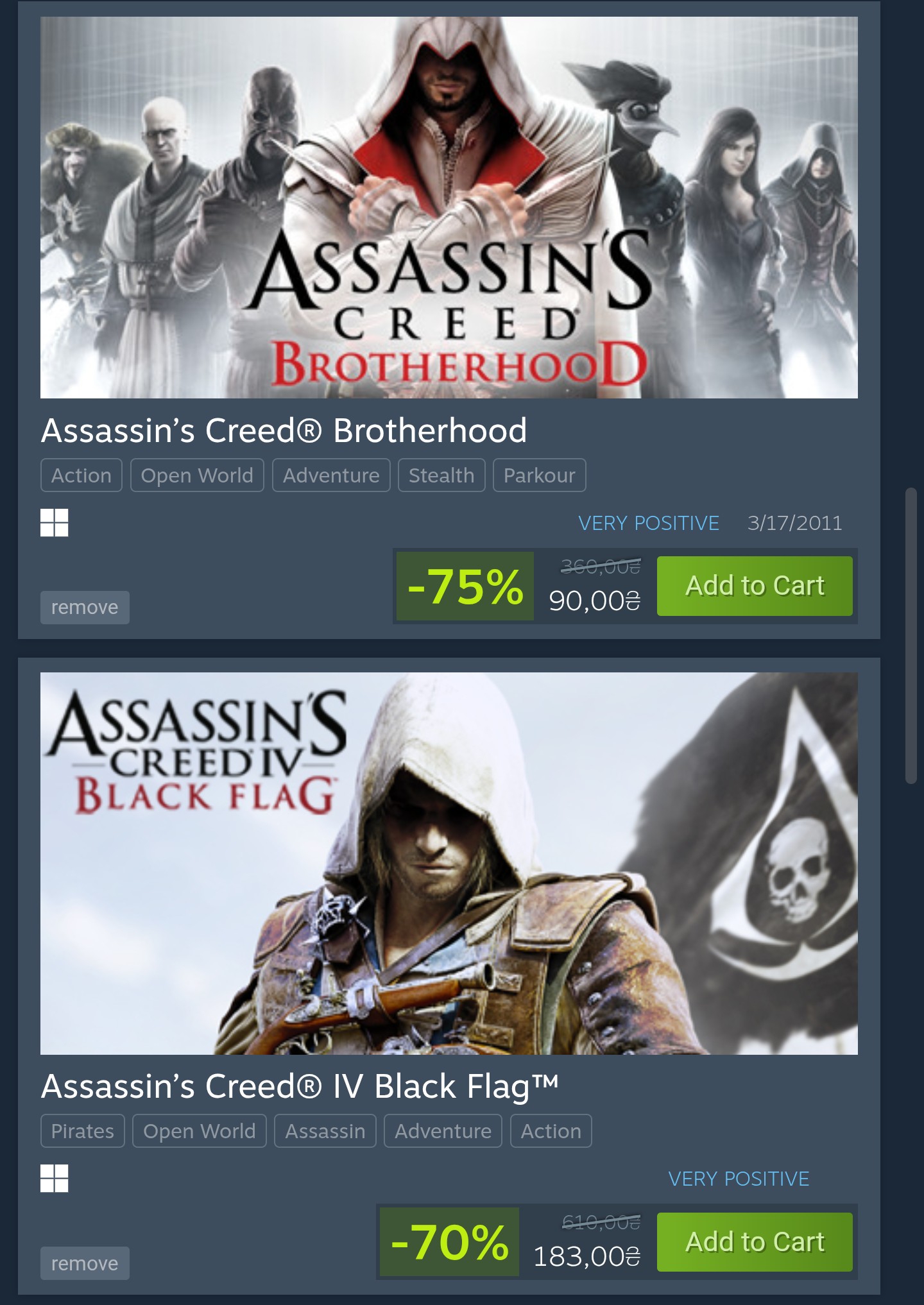Click the -75% discount badge
The height and width of the screenshot is (1305, 924).
click(465, 586)
